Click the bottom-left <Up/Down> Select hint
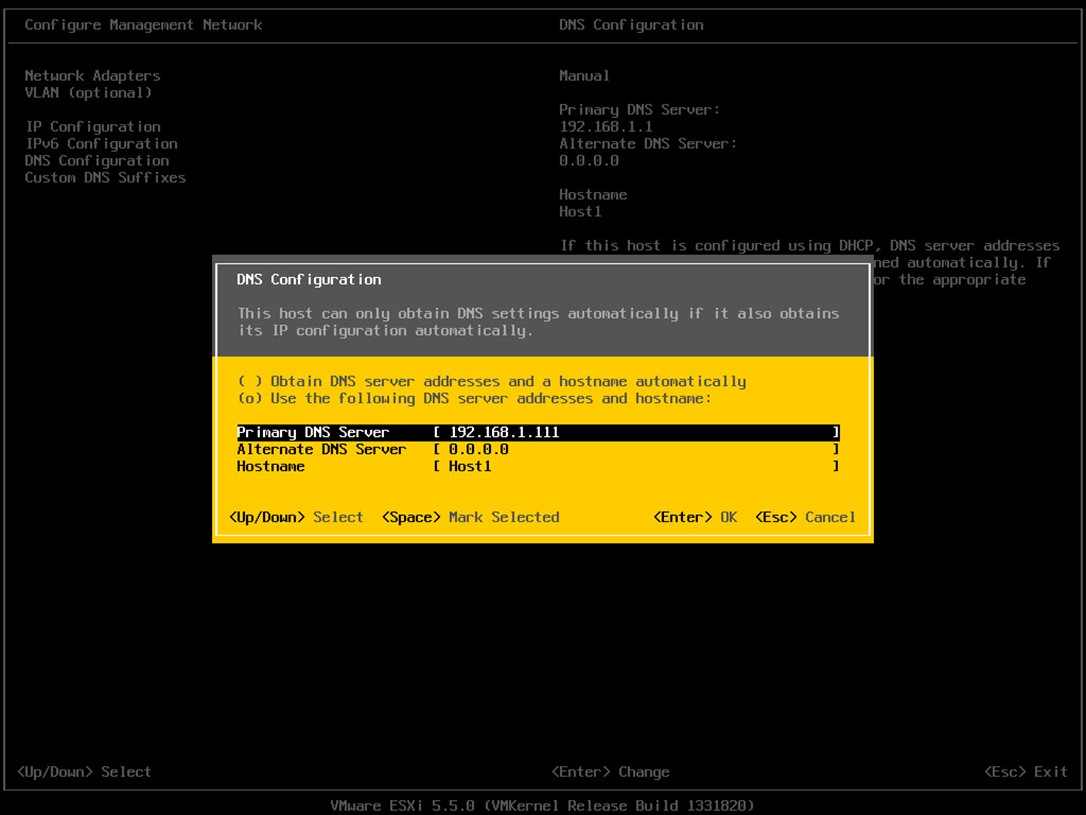This screenshot has height=815, width=1086. 84,771
